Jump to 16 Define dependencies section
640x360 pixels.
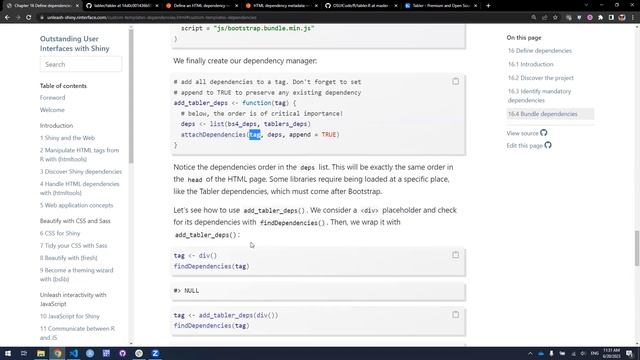(x=540, y=51)
